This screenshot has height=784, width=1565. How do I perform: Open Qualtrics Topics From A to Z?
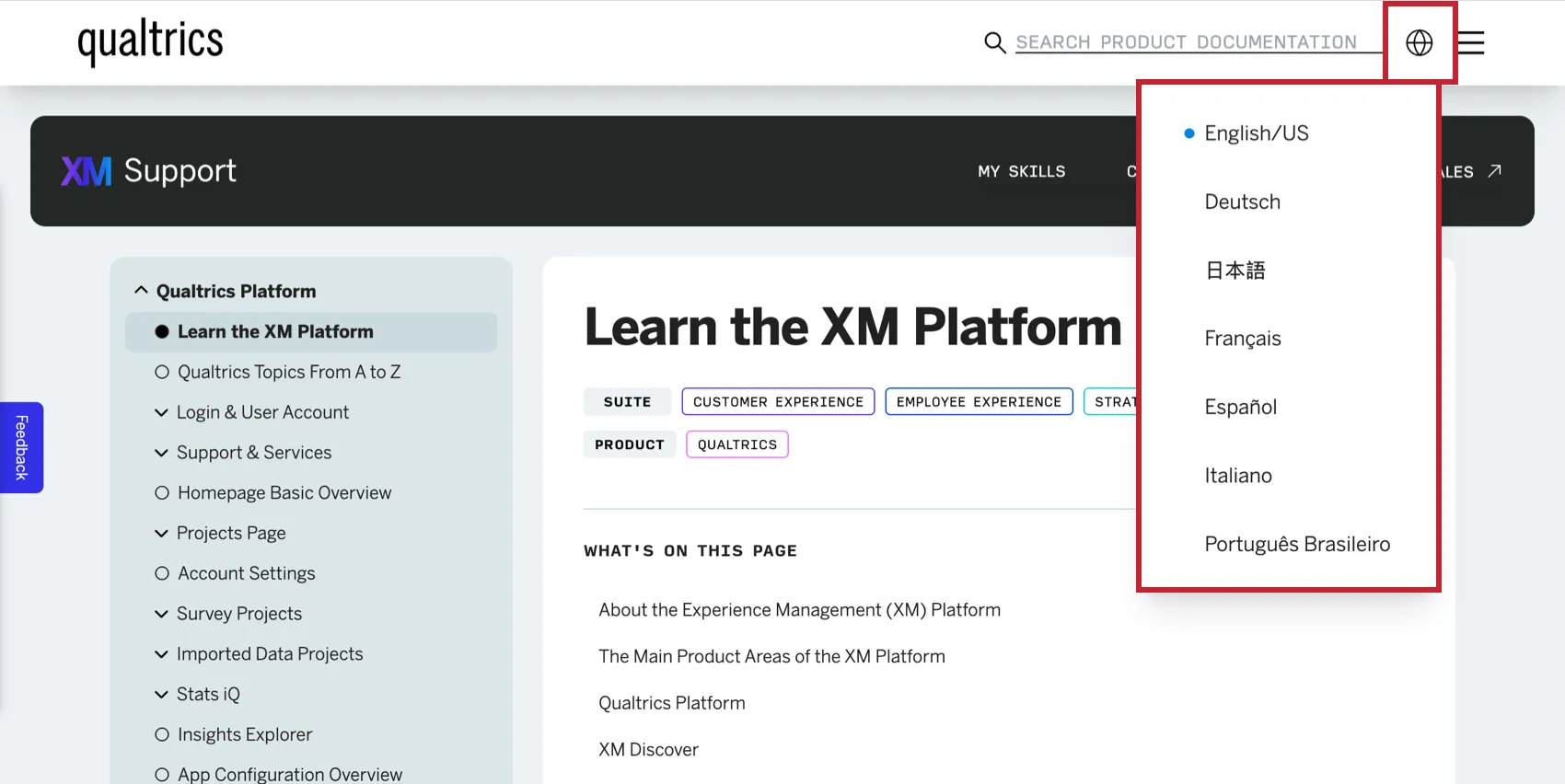[289, 372]
